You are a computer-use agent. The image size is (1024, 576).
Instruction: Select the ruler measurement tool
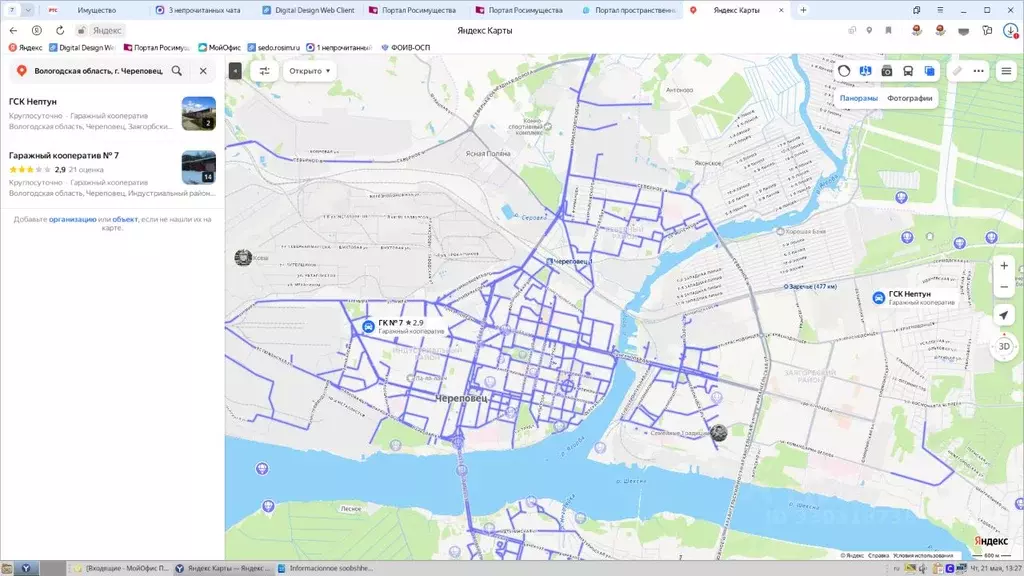click(x=957, y=71)
